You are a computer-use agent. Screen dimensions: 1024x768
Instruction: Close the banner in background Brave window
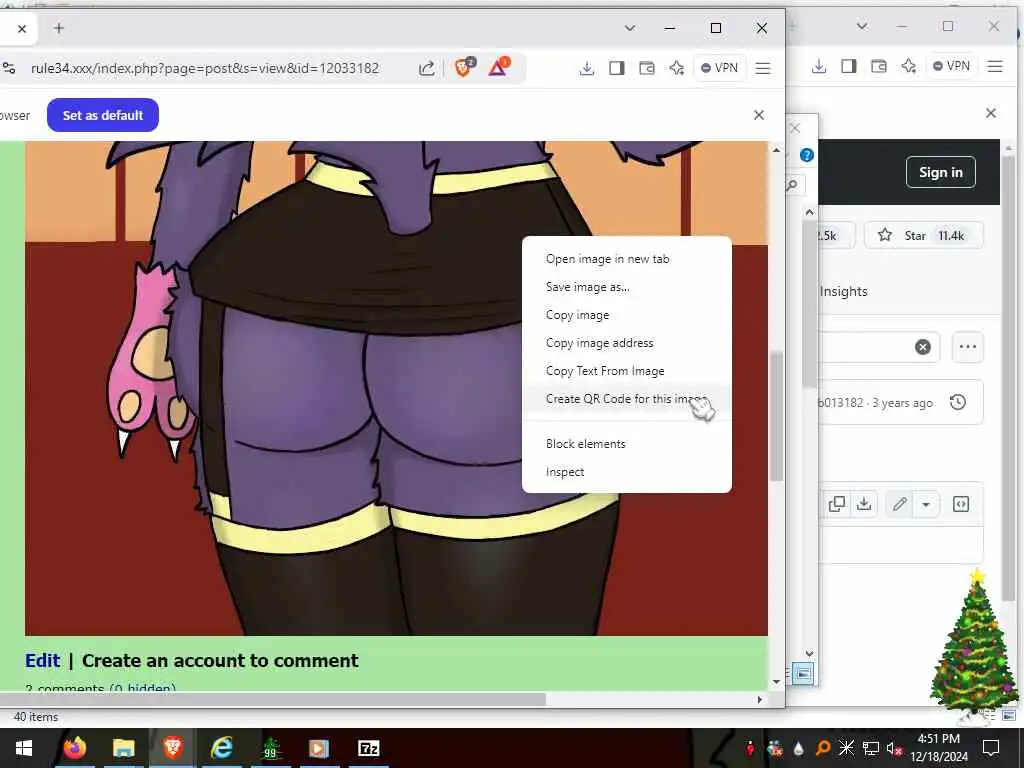click(991, 113)
